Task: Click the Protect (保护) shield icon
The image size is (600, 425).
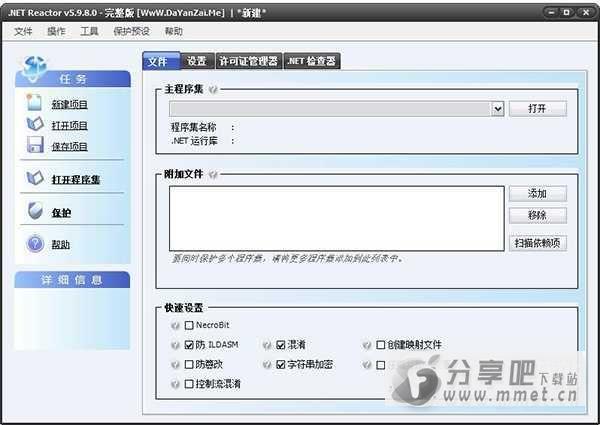Action: (x=35, y=211)
